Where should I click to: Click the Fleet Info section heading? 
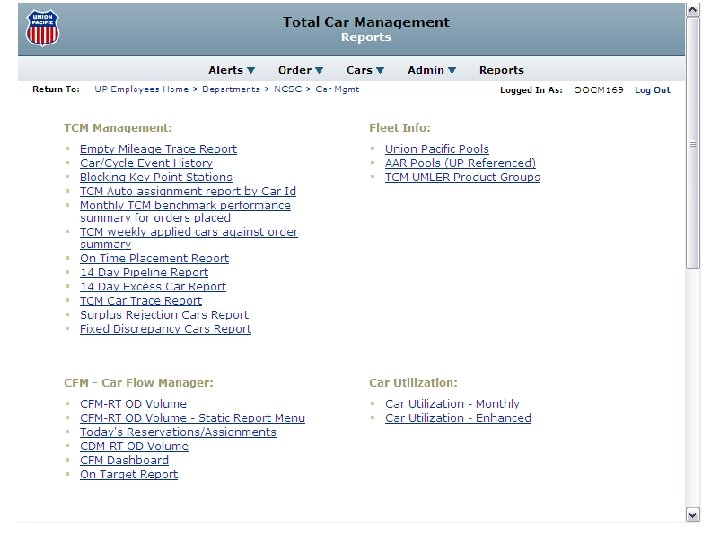[399, 128]
